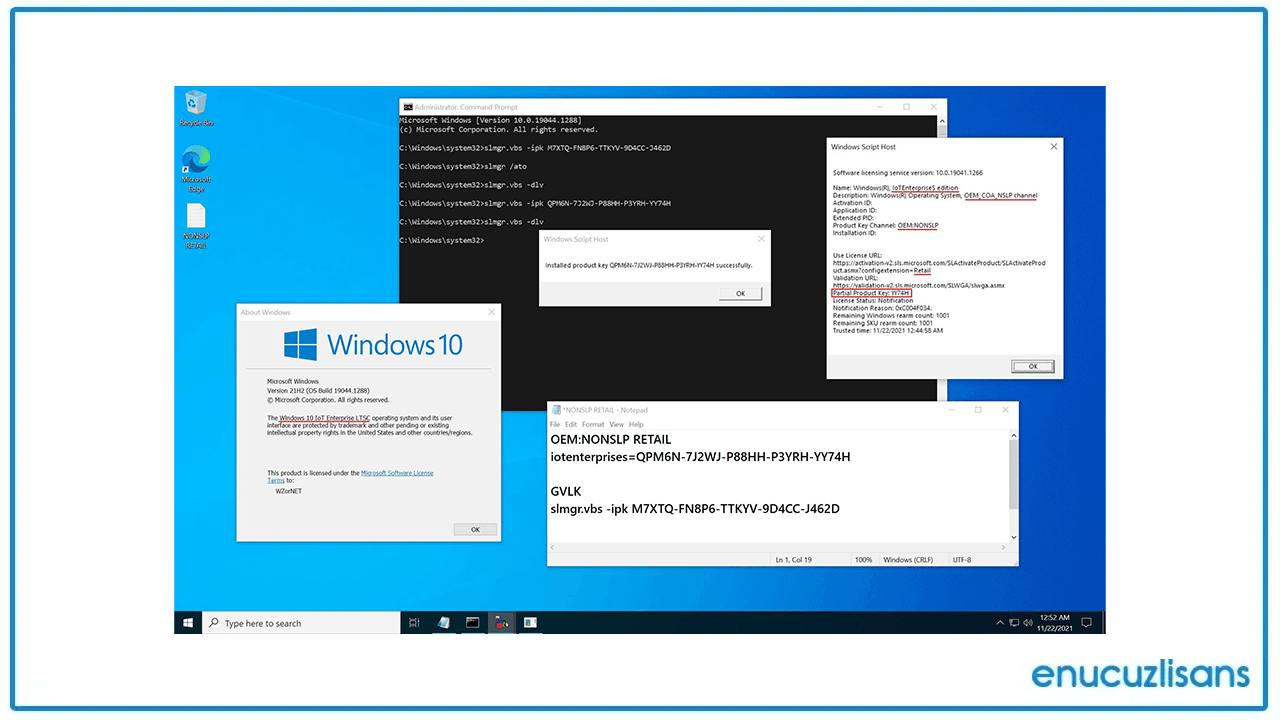
Task: Click the Notepad title bar icon
Action: [x=556, y=410]
